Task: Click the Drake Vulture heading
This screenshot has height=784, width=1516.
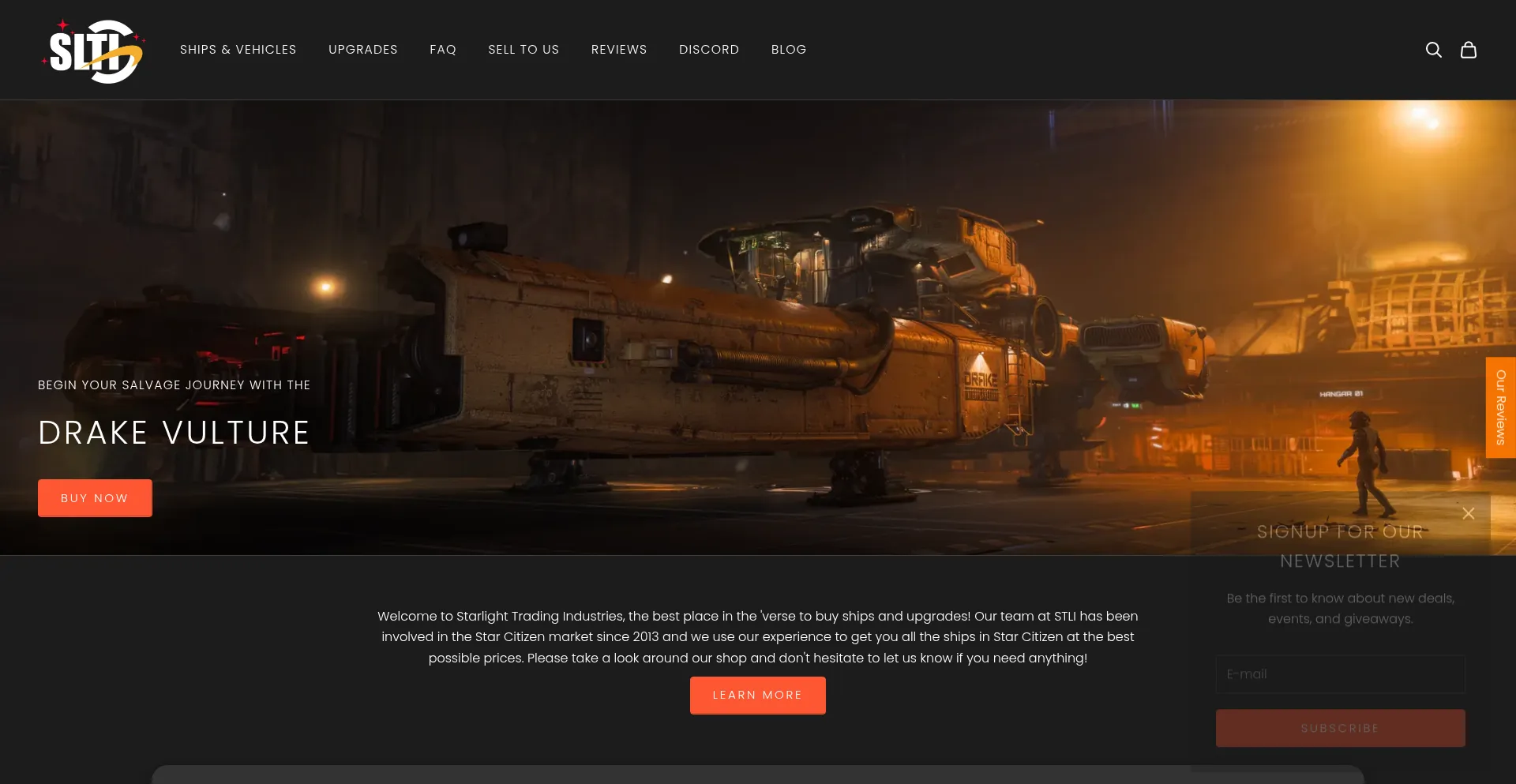Action: [174, 433]
